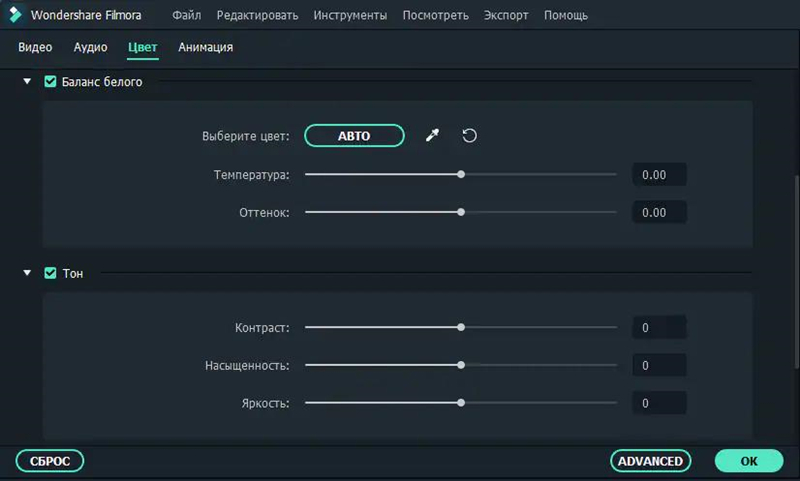Uncheck the Тон section checkbox
This screenshot has height=481, width=800.
[51, 272]
